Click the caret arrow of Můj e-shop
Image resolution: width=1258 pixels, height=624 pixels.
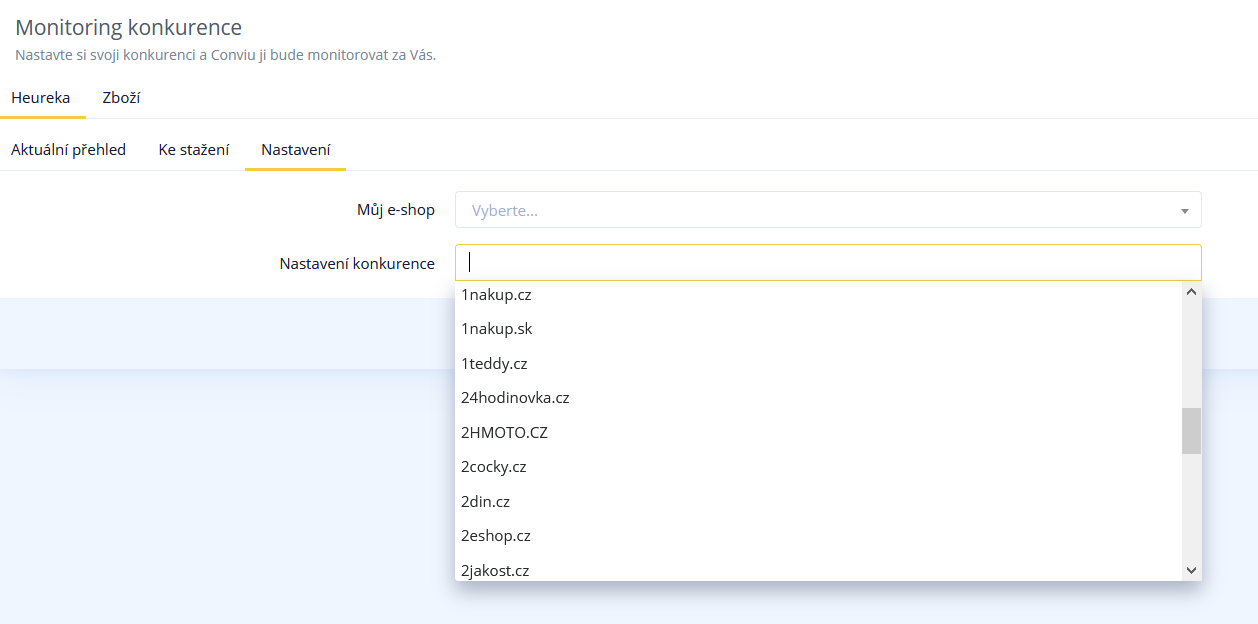click(1184, 211)
